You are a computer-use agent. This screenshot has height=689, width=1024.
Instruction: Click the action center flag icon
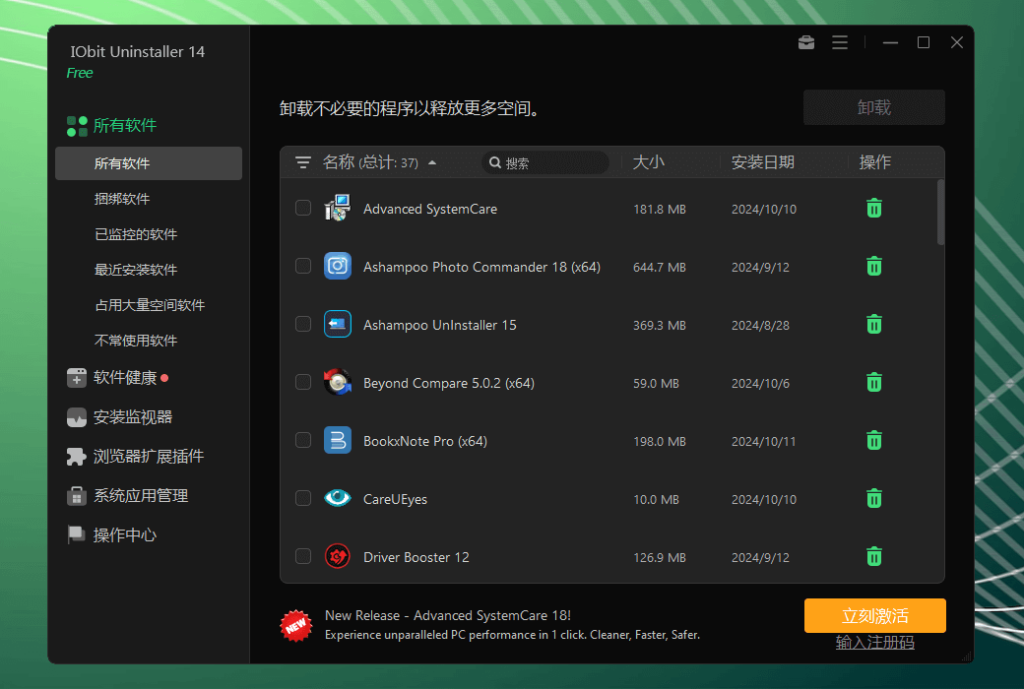(x=76, y=534)
